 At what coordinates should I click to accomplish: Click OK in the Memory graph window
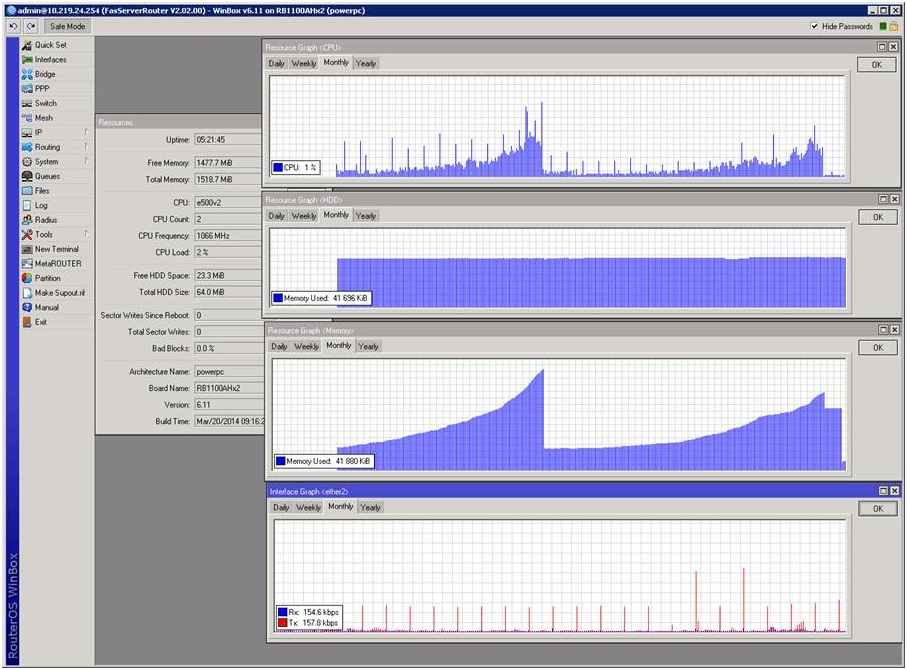877,348
